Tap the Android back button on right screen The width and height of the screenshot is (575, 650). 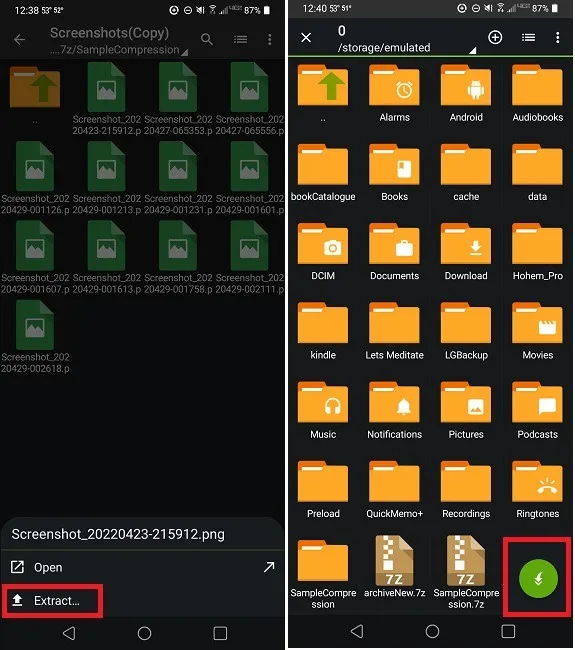357,631
